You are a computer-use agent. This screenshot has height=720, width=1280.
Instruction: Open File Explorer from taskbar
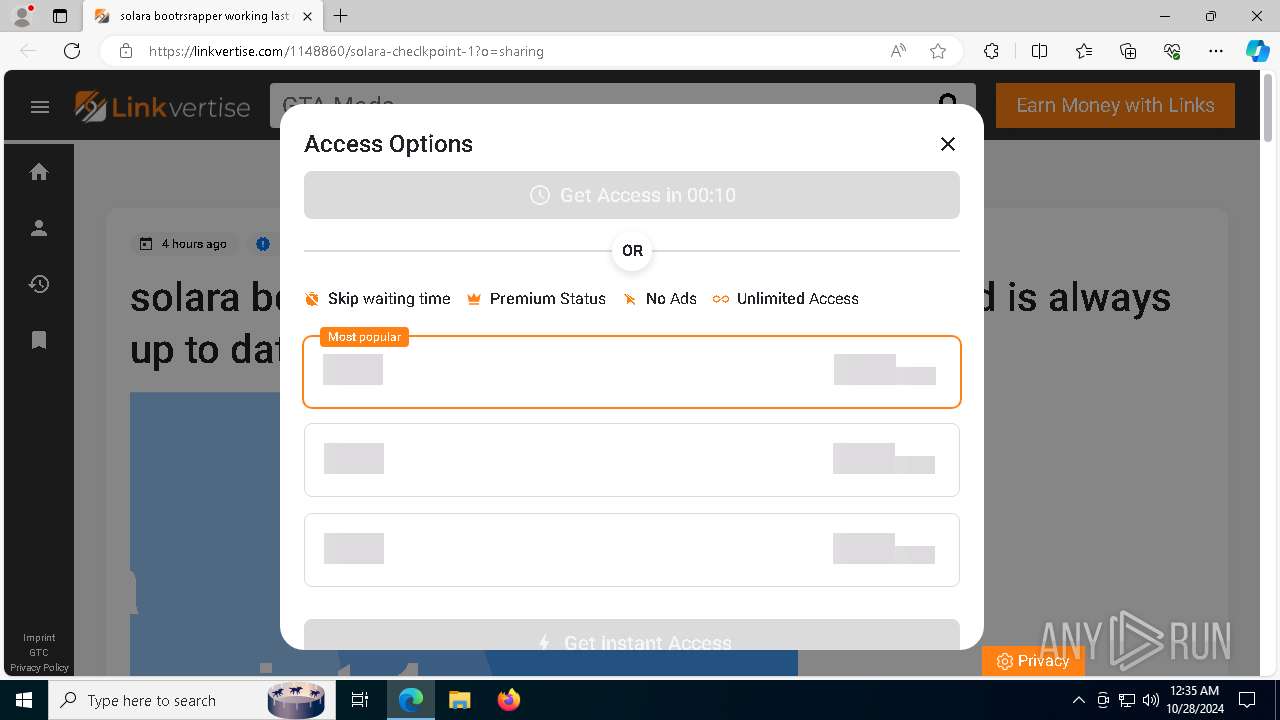[x=459, y=700]
